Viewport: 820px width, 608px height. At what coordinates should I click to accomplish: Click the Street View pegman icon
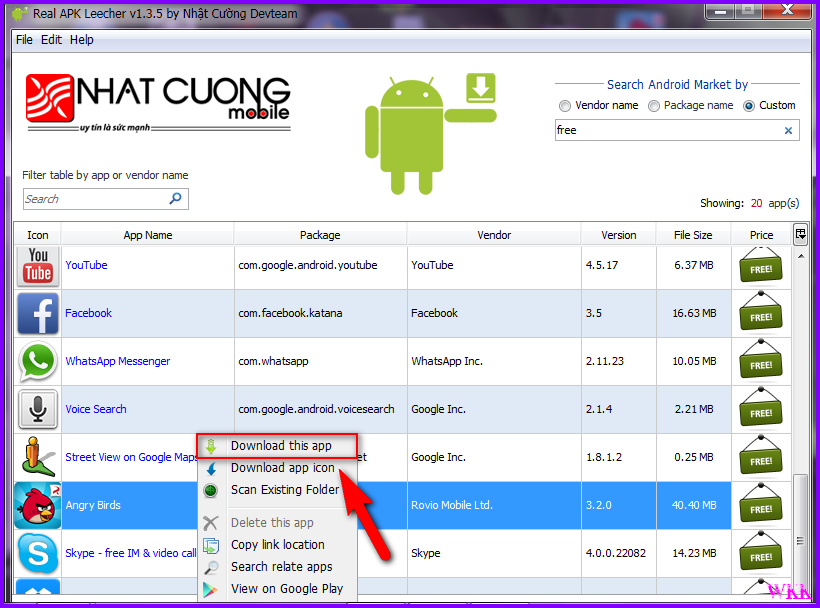[x=38, y=456]
